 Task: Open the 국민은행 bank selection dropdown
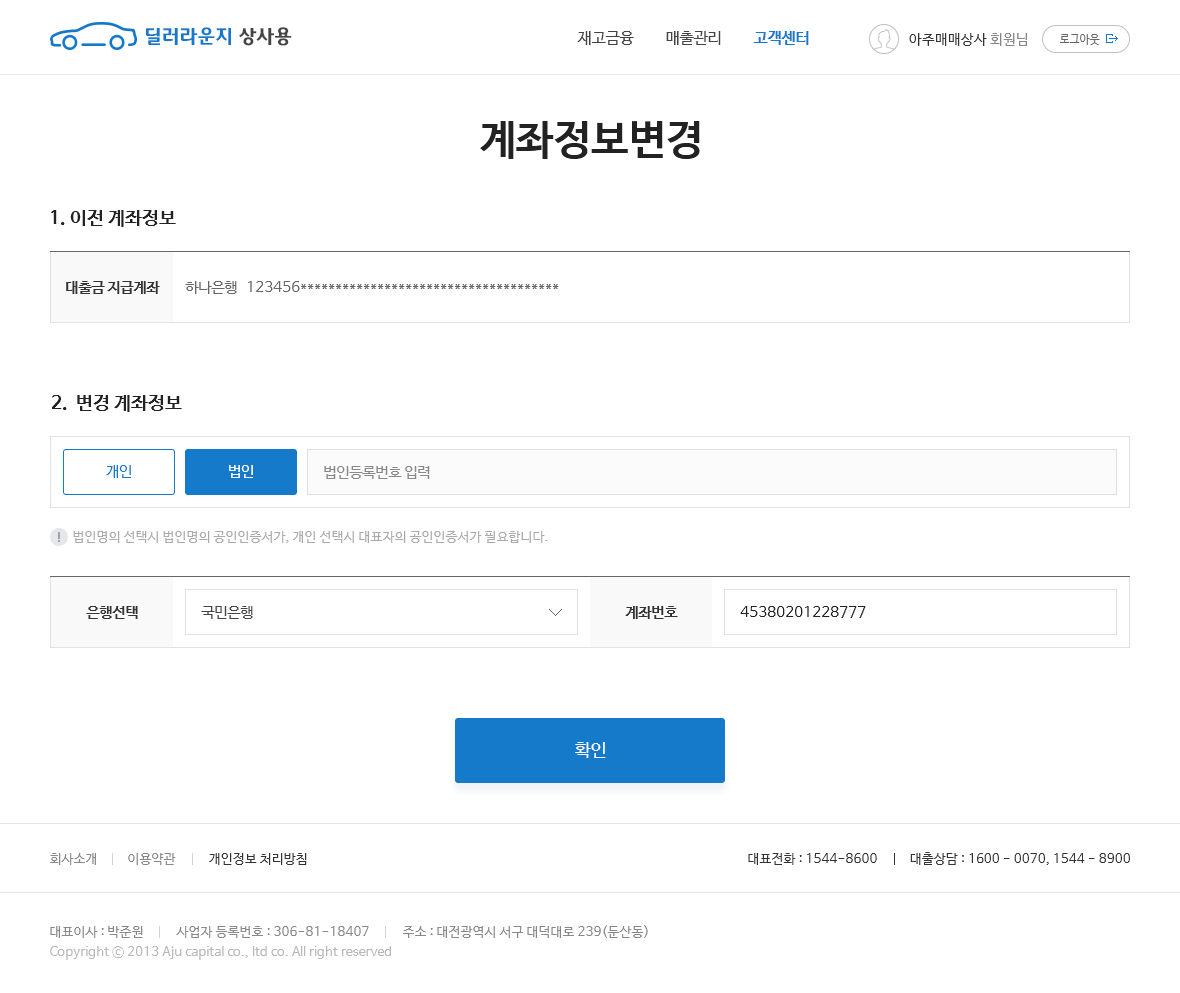tap(380, 611)
